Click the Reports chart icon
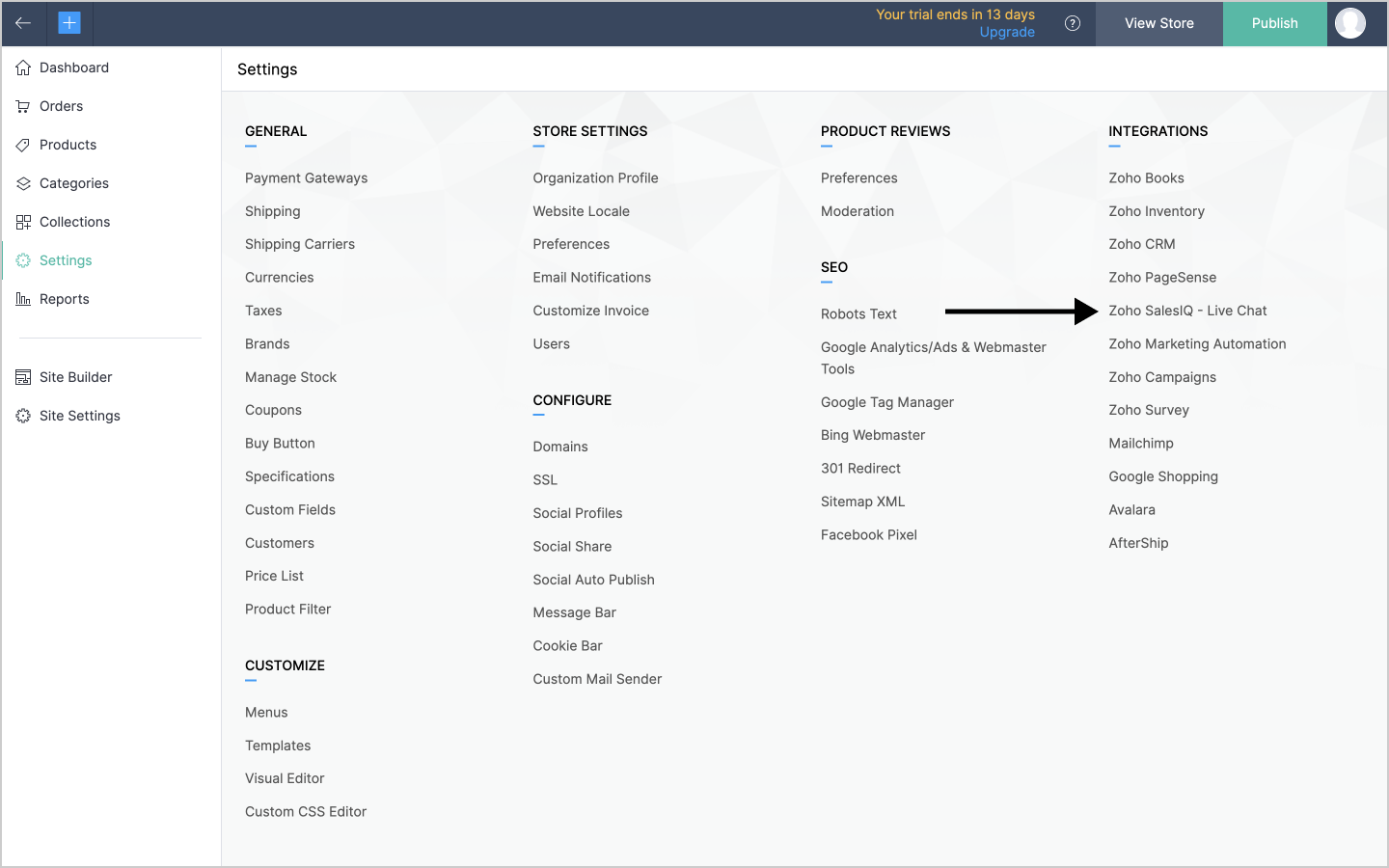The width and height of the screenshot is (1389, 868). (x=23, y=299)
